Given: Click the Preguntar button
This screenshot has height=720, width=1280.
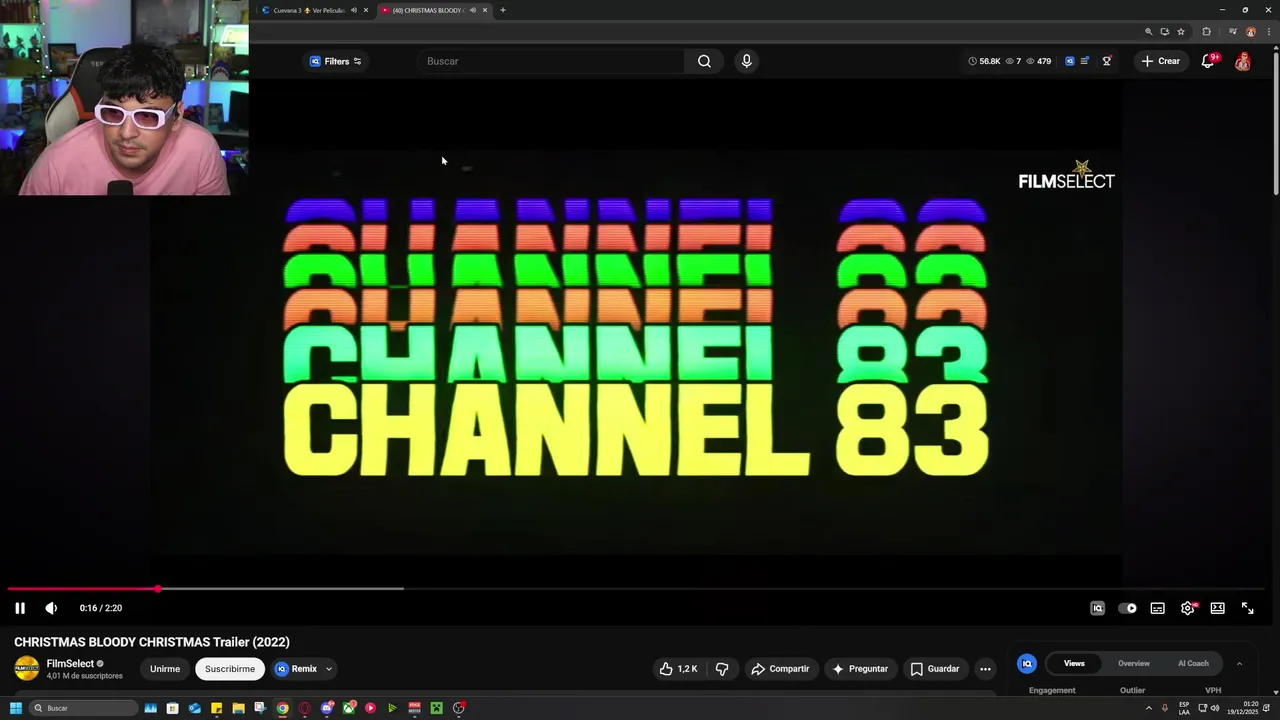Looking at the screenshot, I should [x=859, y=669].
